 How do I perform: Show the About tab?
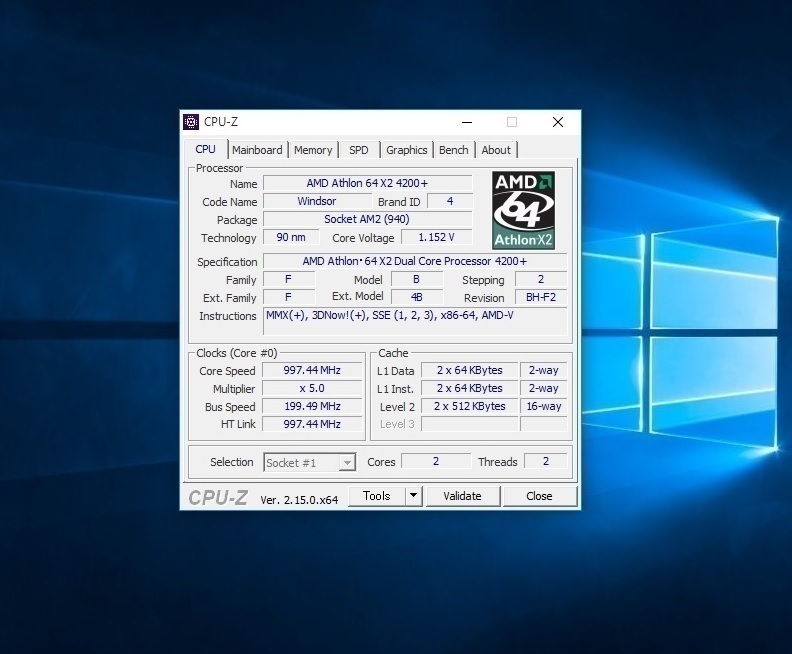coord(496,150)
